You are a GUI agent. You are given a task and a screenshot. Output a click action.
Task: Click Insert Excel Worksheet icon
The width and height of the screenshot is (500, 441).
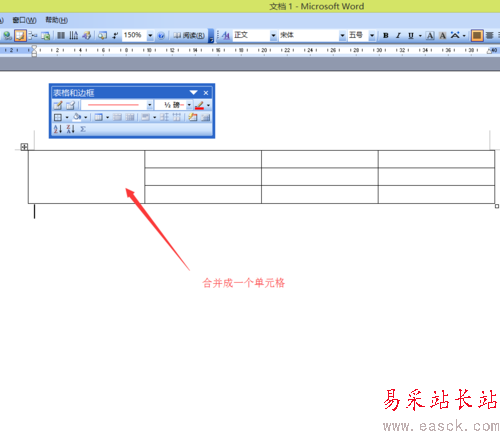pyautogui.click(x=45, y=35)
